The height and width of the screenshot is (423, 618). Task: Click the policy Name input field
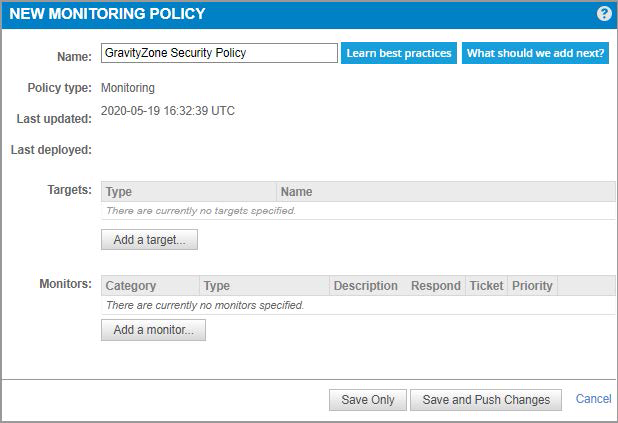tap(219, 53)
